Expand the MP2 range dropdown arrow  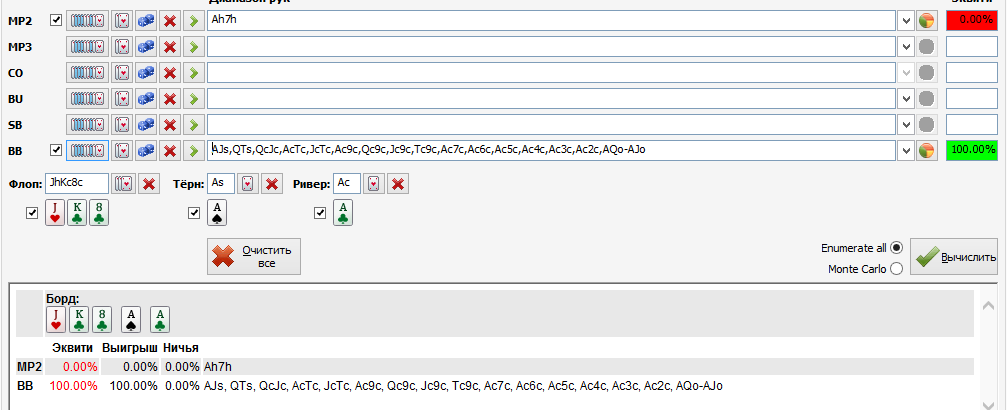point(906,20)
